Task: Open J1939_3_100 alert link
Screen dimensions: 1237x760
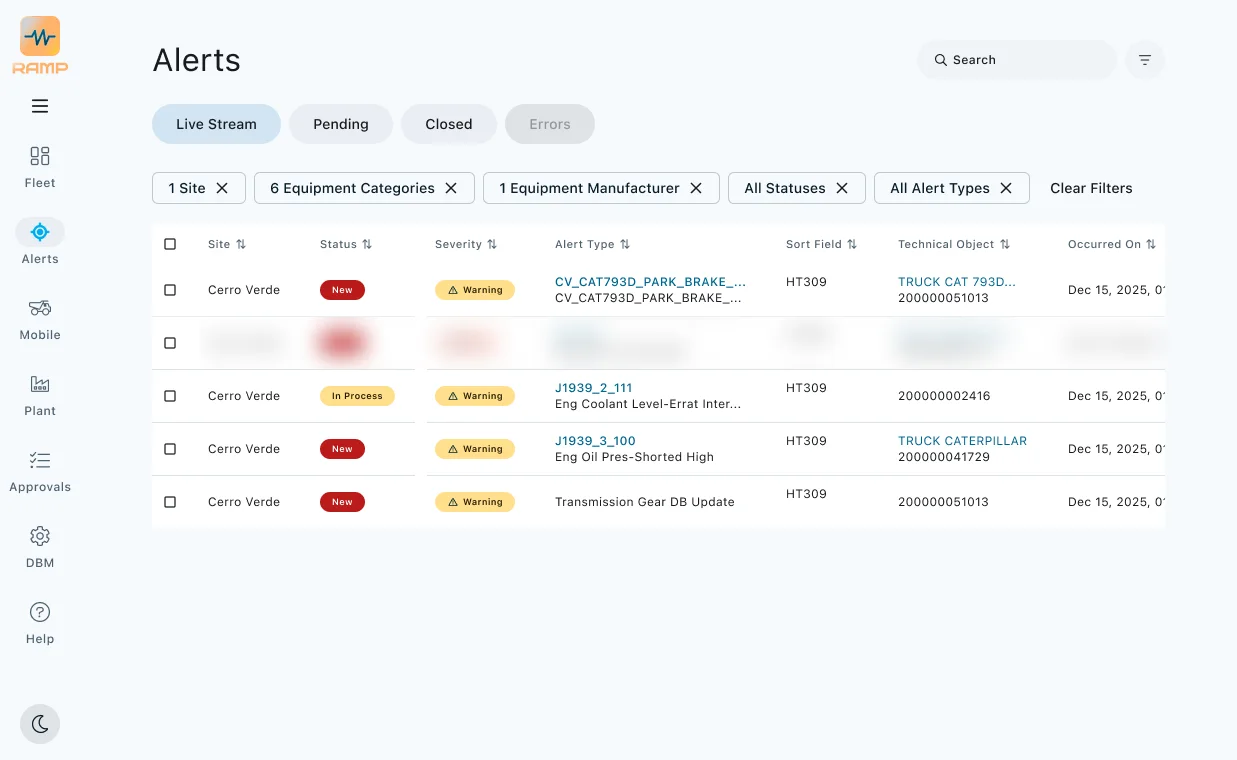Action: pyautogui.click(x=595, y=441)
